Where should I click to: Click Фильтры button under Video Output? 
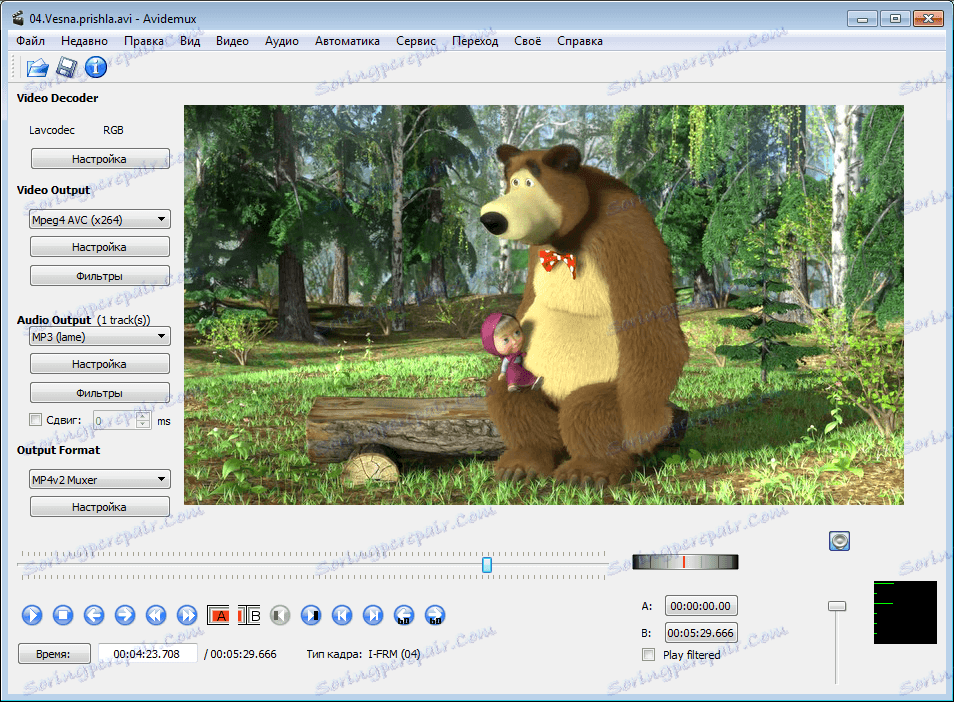[x=100, y=276]
